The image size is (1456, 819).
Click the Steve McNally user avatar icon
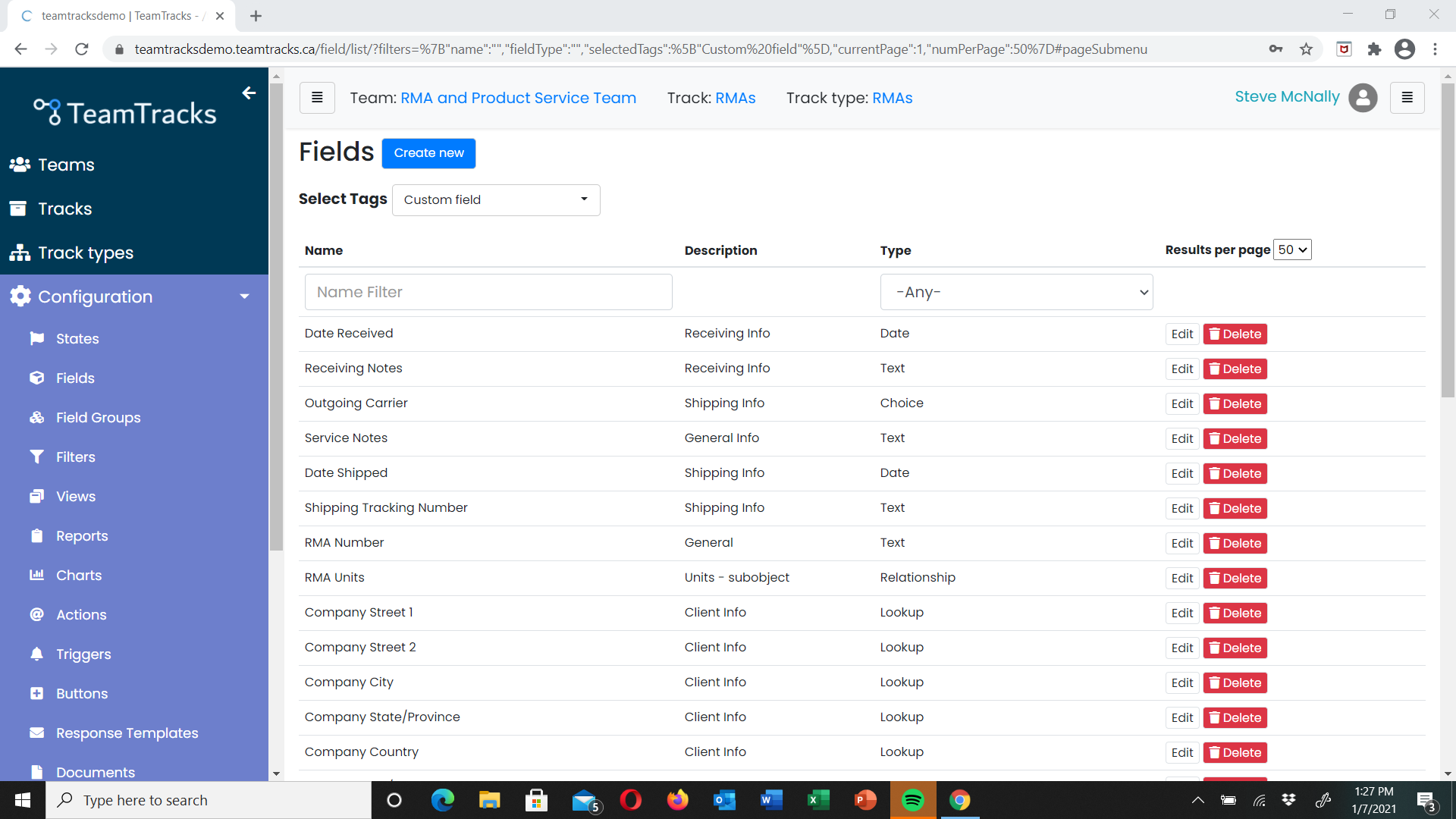pos(1363,98)
